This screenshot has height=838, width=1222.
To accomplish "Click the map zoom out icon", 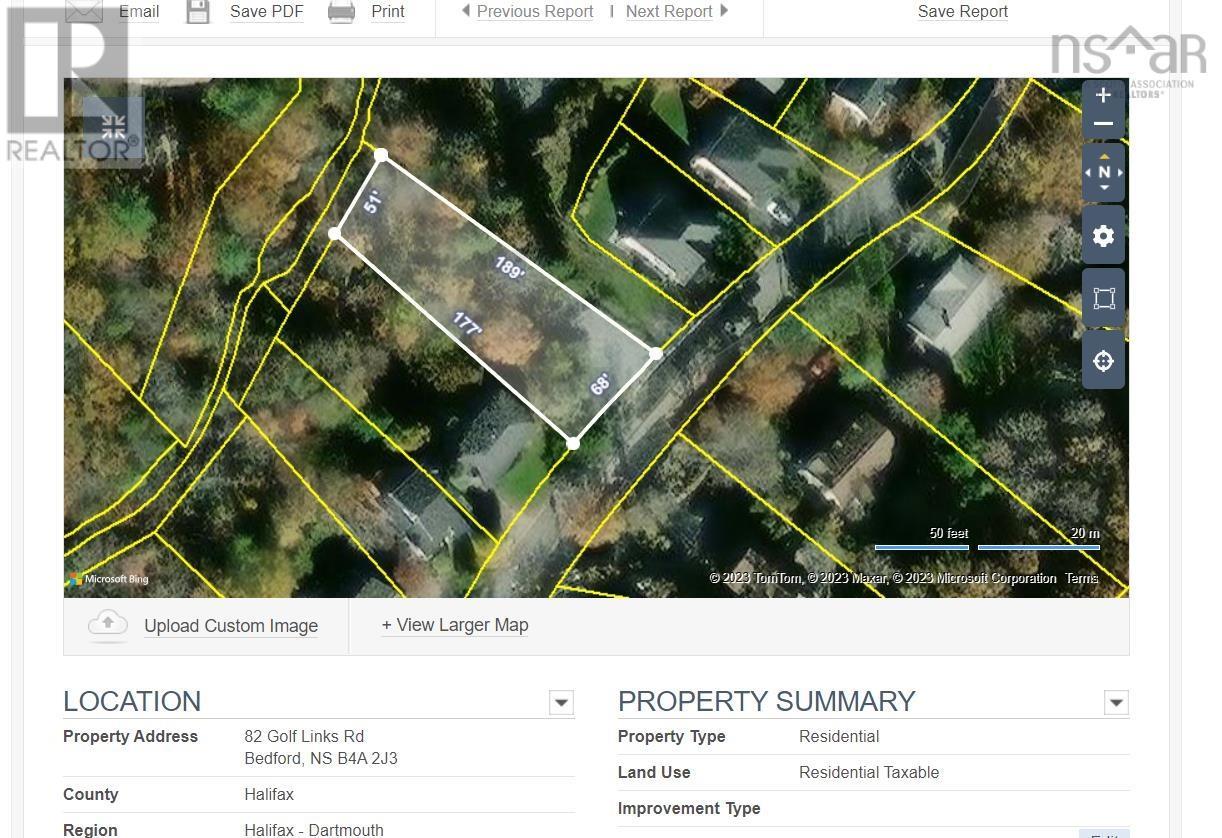I will 1103,124.
